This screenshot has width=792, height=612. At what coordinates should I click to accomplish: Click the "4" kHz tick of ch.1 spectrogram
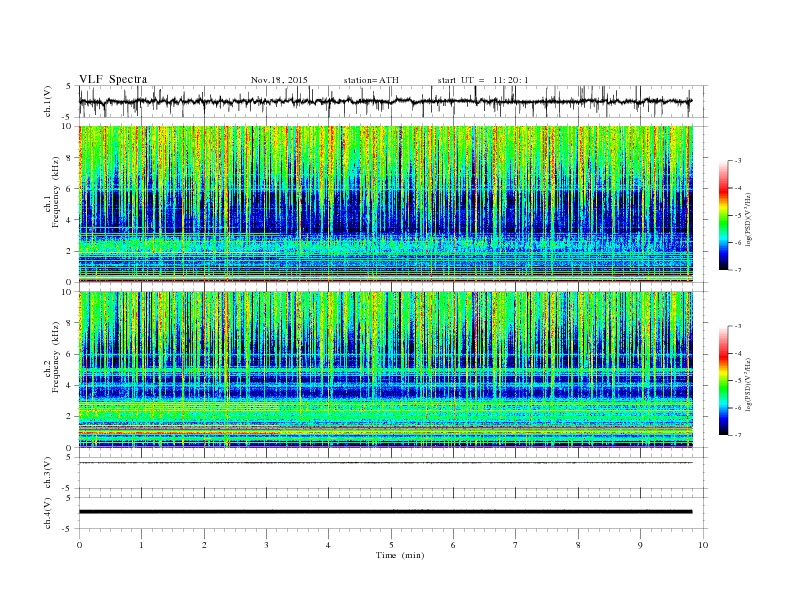[70, 220]
